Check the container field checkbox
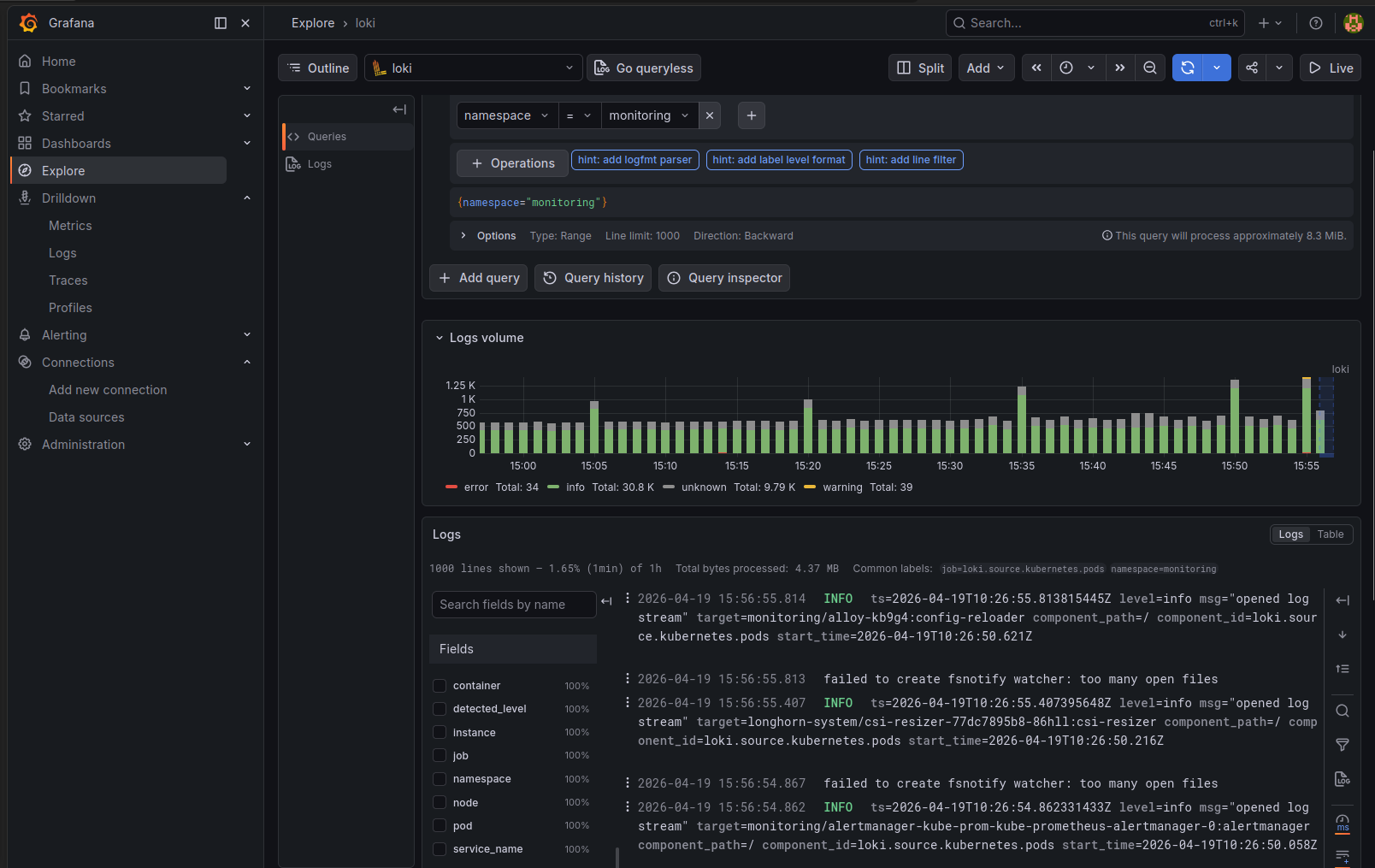Image resolution: width=1375 pixels, height=868 pixels. [x=440, y=686]
